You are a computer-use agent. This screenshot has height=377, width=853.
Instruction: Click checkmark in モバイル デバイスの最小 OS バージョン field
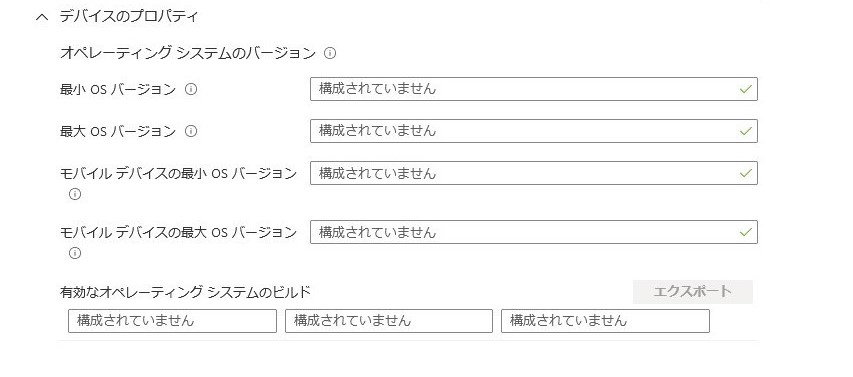point(745,173)
